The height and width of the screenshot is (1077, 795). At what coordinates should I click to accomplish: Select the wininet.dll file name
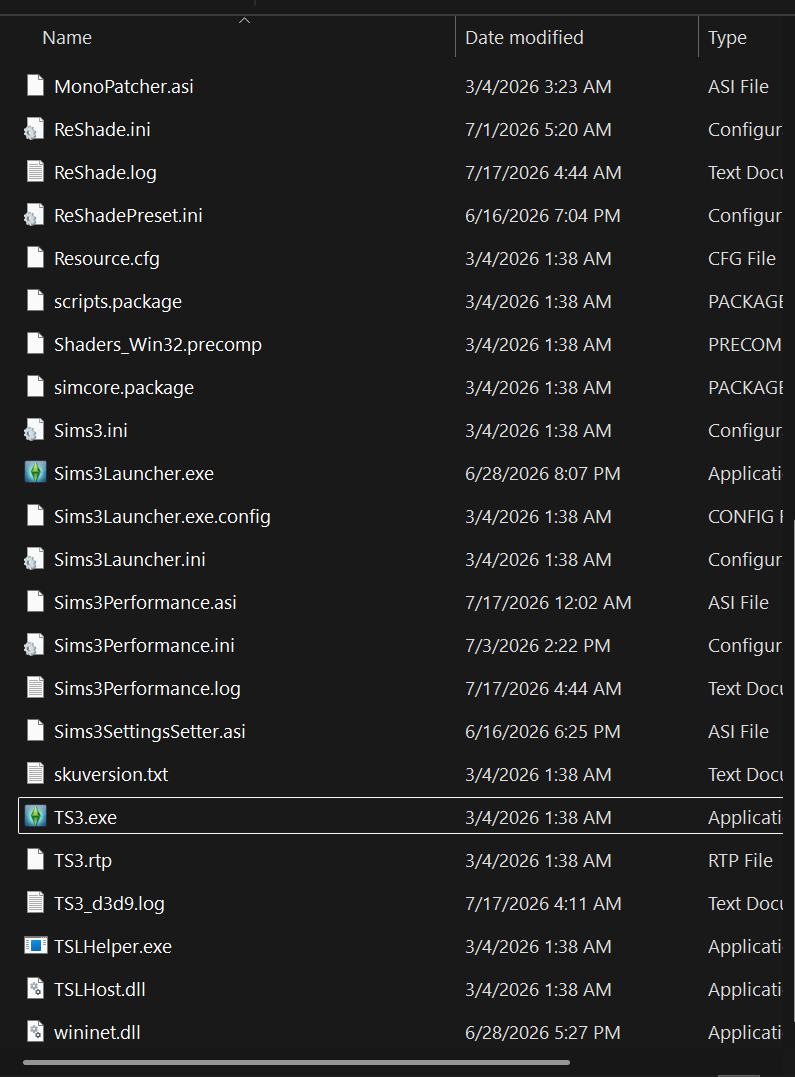click(x=97, y=1032)
